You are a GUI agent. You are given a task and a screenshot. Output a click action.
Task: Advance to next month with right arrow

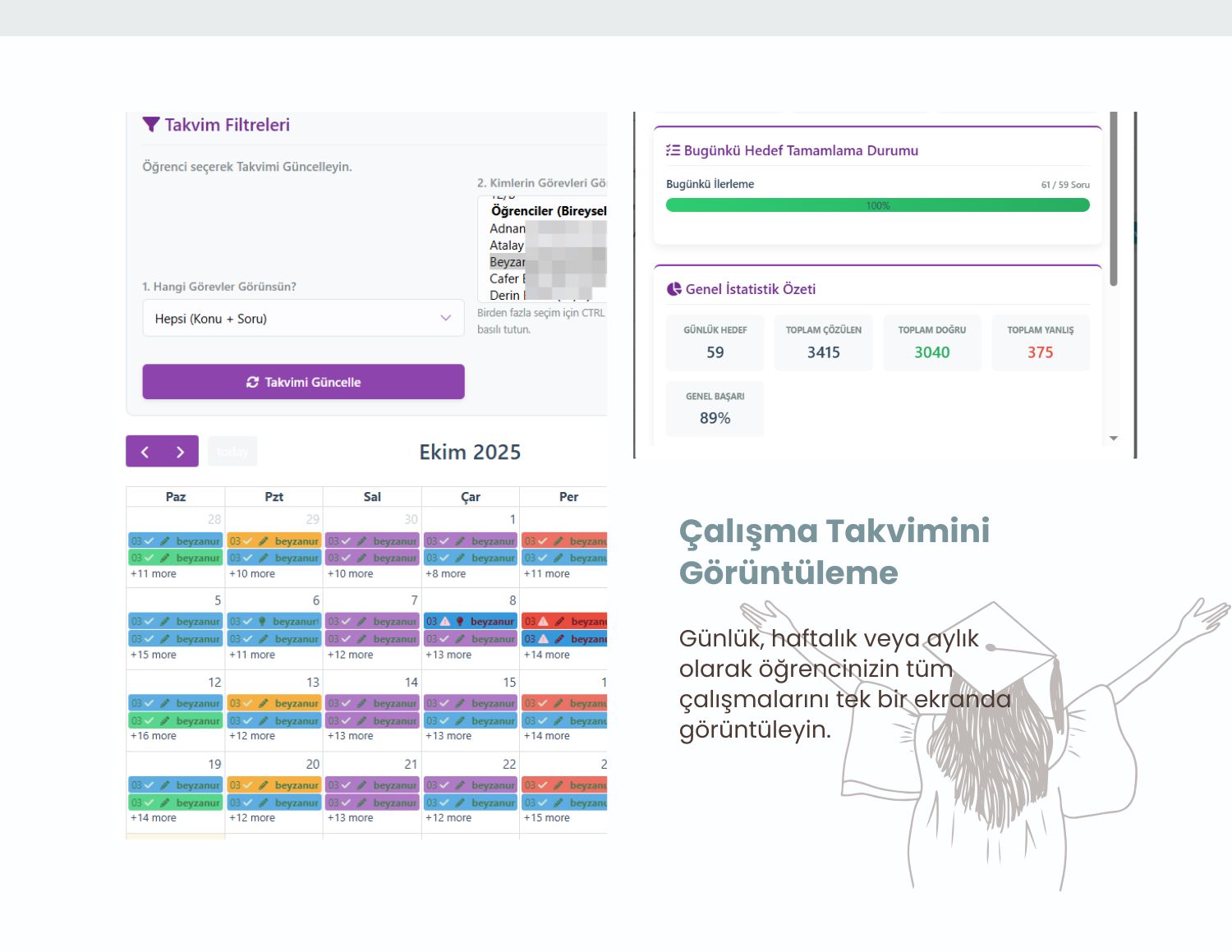[181, 452]
